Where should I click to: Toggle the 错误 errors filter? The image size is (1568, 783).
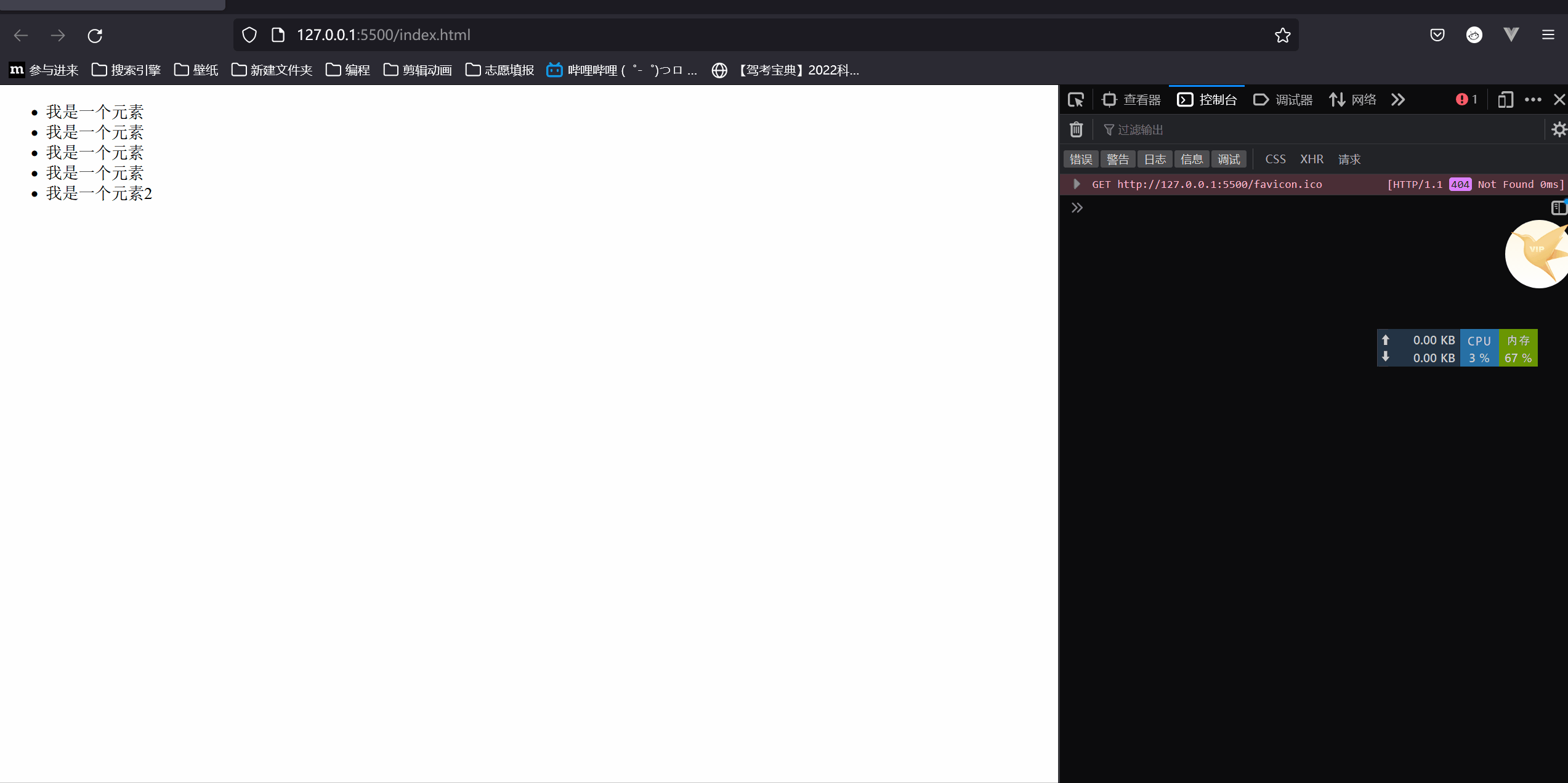click(x=1081, y=160)
